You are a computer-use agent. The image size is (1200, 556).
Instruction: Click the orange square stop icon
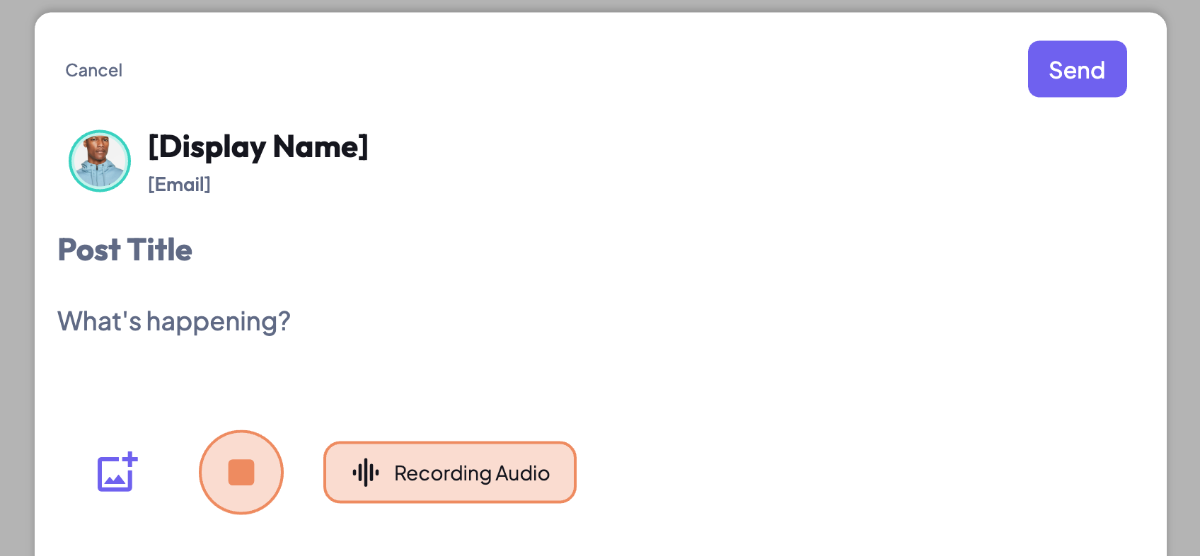tap(241, 472)
